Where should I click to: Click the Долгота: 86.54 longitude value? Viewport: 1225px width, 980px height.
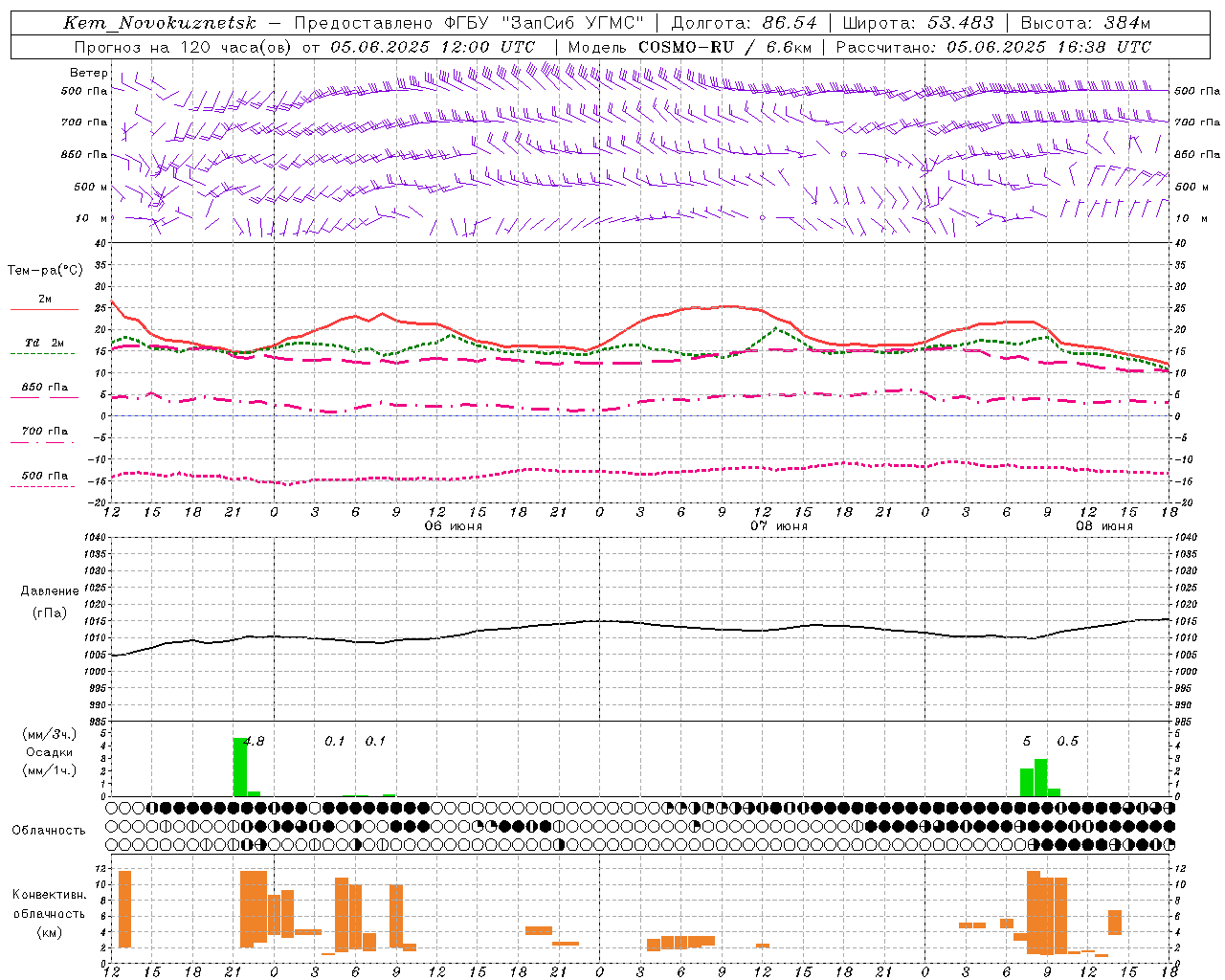click(x=745, y=23)
